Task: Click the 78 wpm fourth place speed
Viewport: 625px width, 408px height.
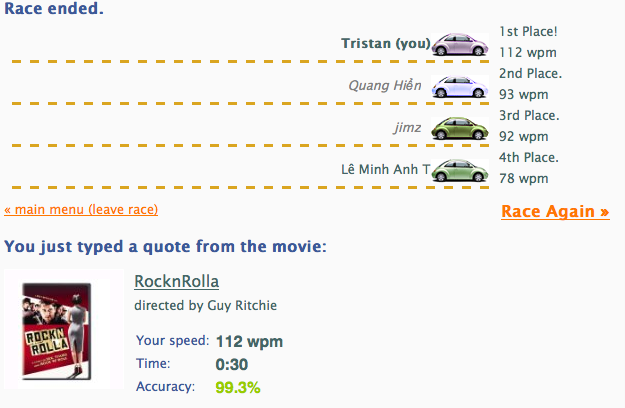Action: (x=523, y=178)
